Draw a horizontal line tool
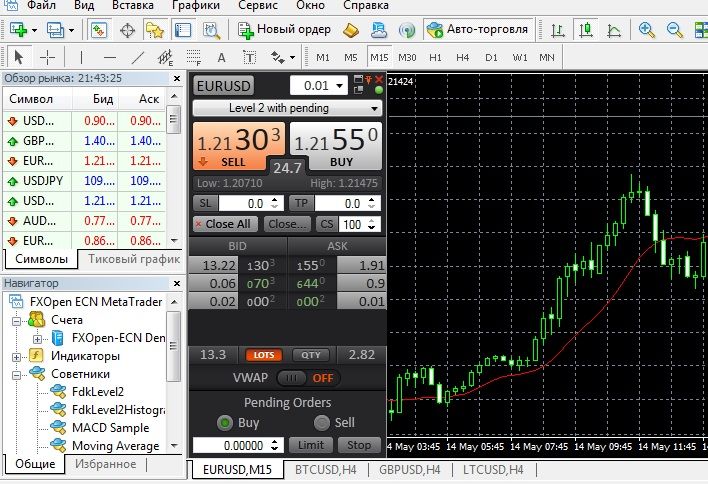Viewport: 708px width, 484px height. click(110, 57)
